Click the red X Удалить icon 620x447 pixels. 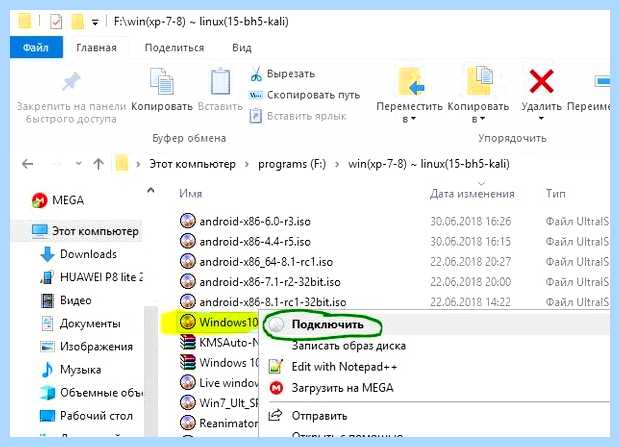(541, 81)
